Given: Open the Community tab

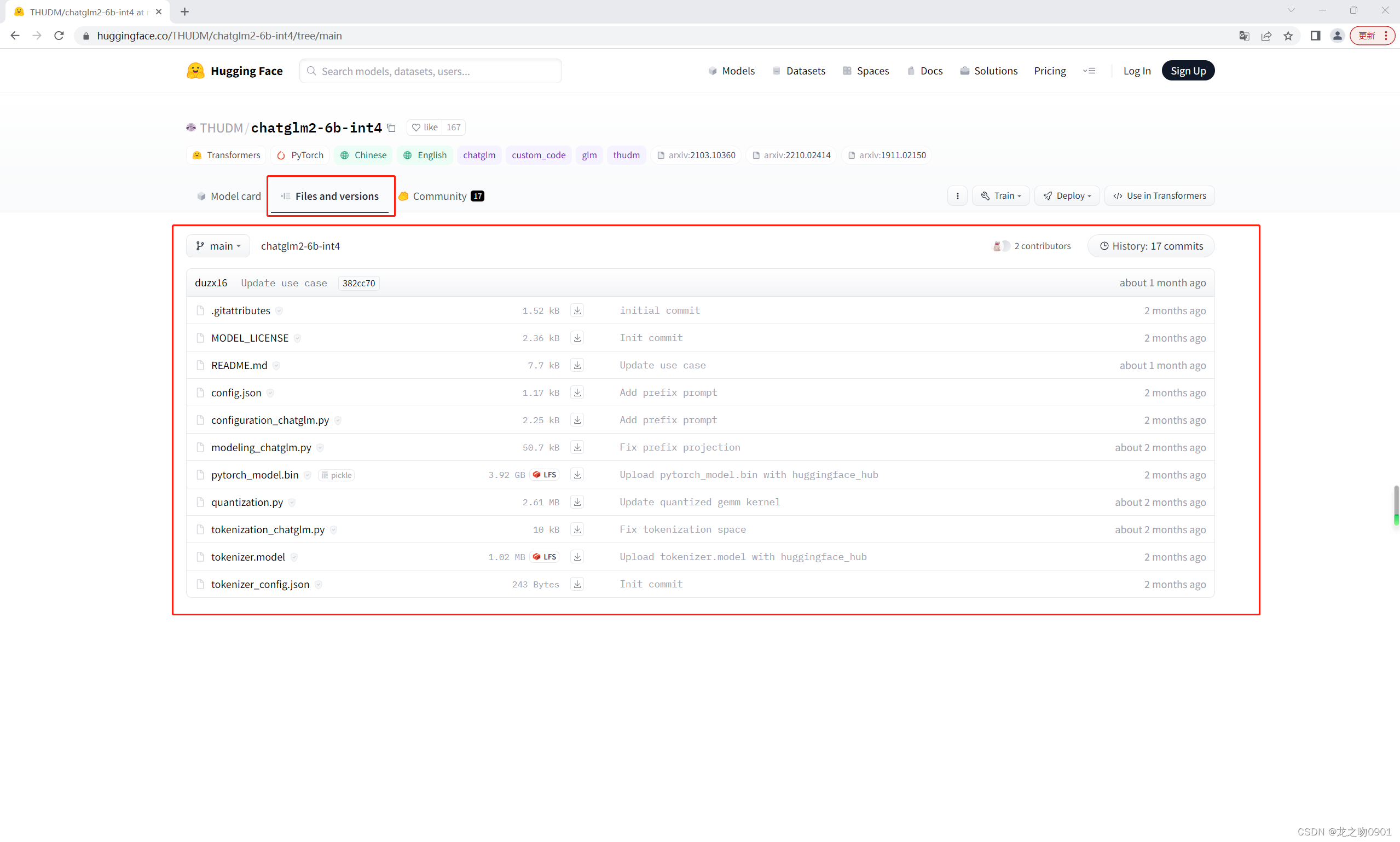Looking at the screenshot, I should 441,196.
